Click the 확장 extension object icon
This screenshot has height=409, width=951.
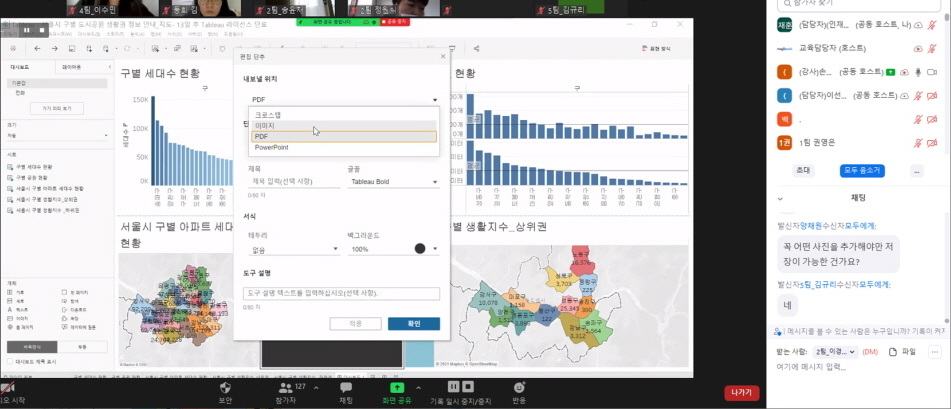(x=65, y=318)
